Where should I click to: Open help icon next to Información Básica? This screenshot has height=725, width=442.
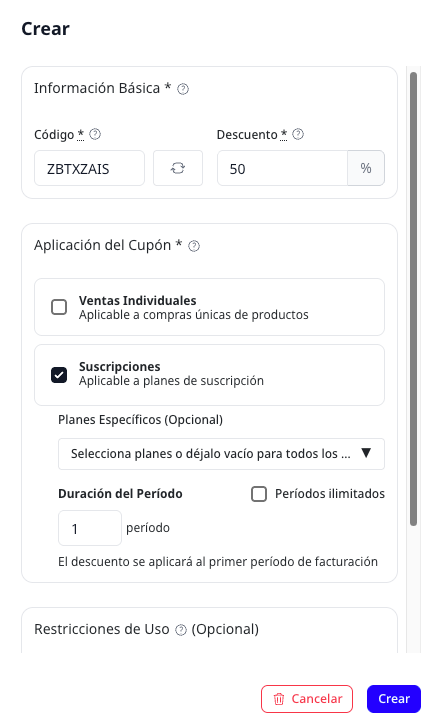pyautogui.click(x=183, y=89)
